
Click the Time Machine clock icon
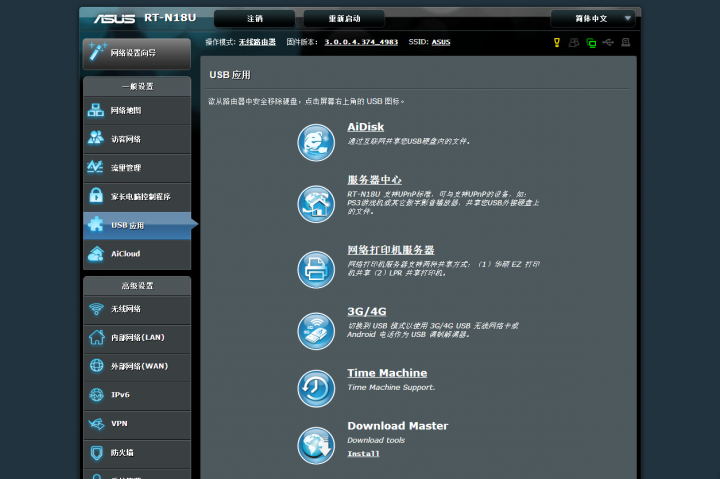click(x=316, y=389)
